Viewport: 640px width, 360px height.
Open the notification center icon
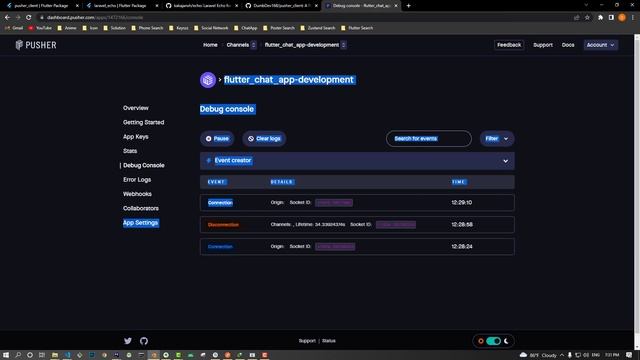pos(629,355)
